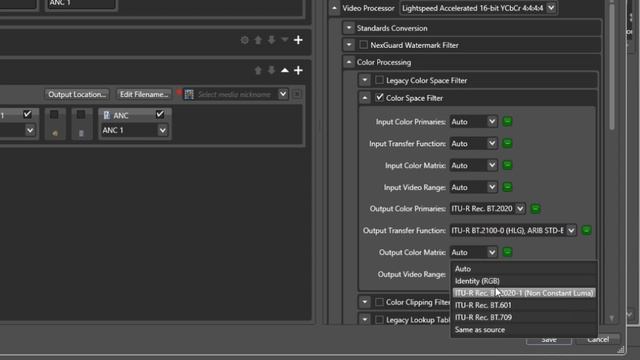Viewport: 640px width, 360px height.
Task: Select ITU-R Rec. BT.709 option
Action: pyautogui.click(x=524, y=317)
